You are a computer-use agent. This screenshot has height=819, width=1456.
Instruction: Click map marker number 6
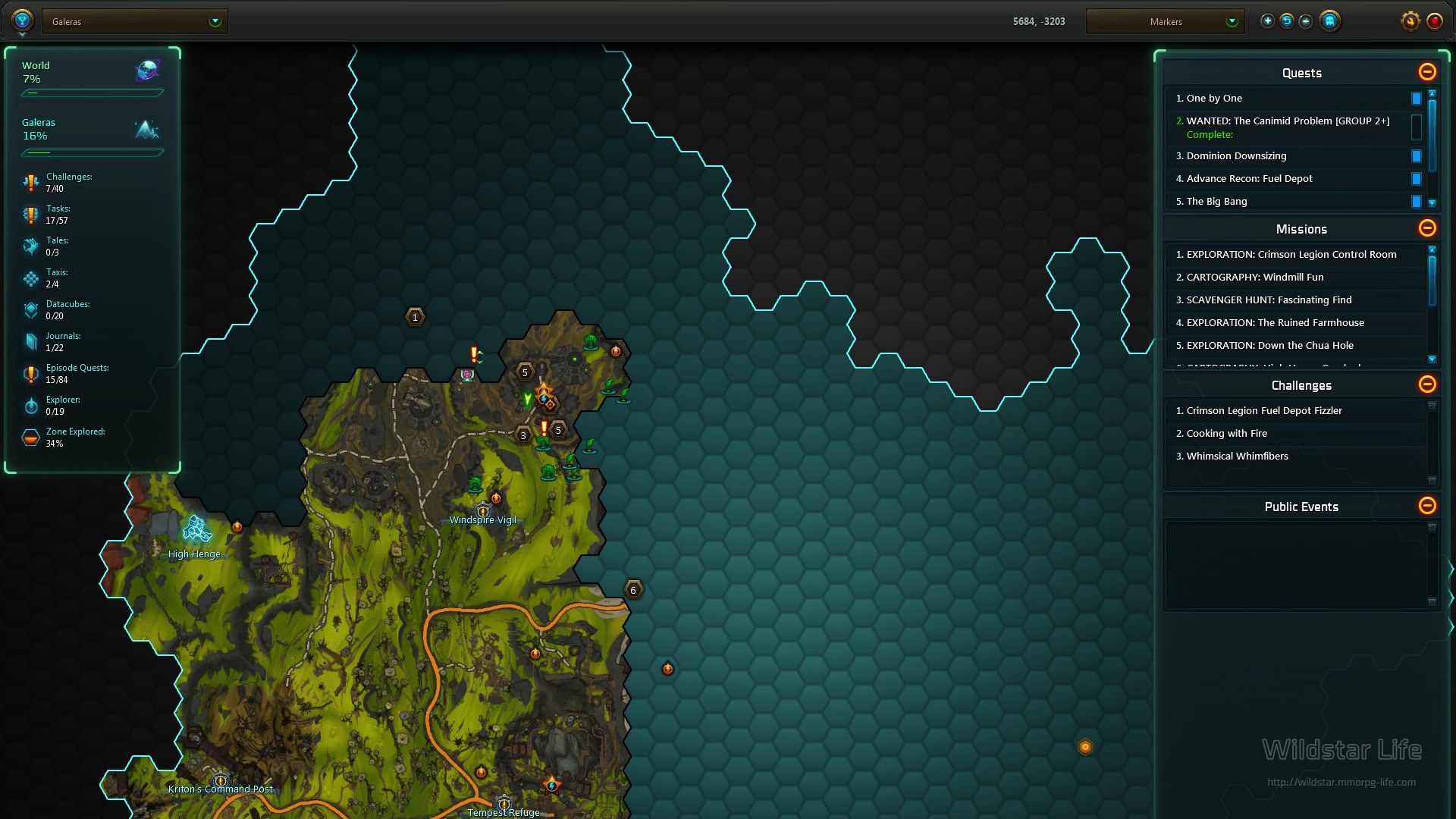pyautogui.click(x=633, y=590)
